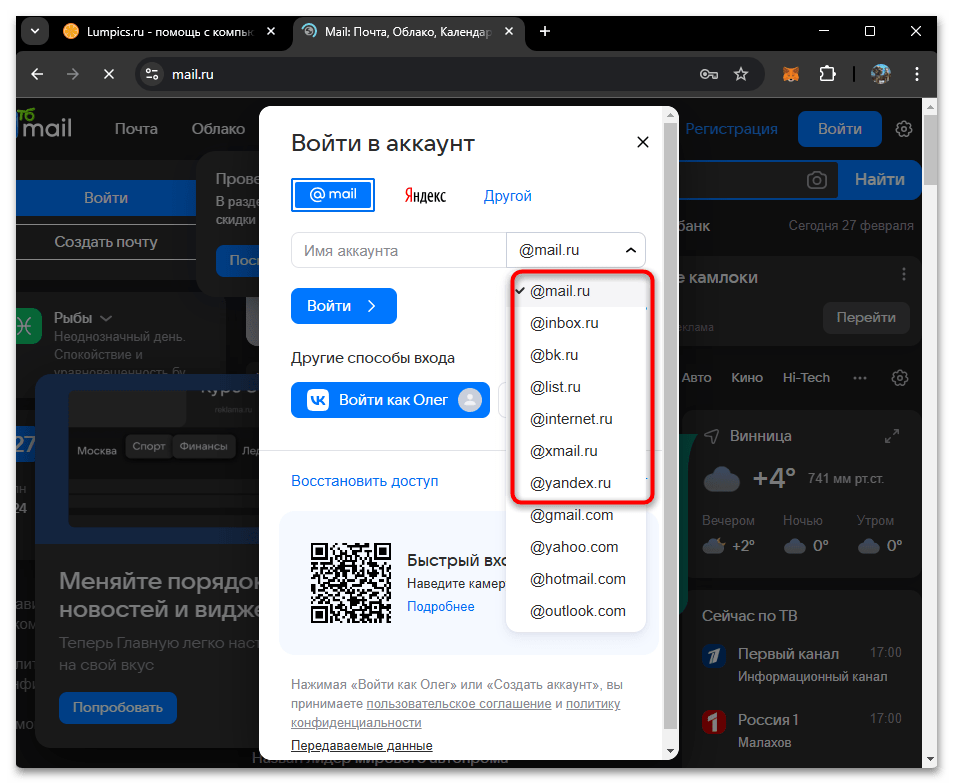Click the Попробовать button
Screen dimensions: 953x784
coord(118,707)
